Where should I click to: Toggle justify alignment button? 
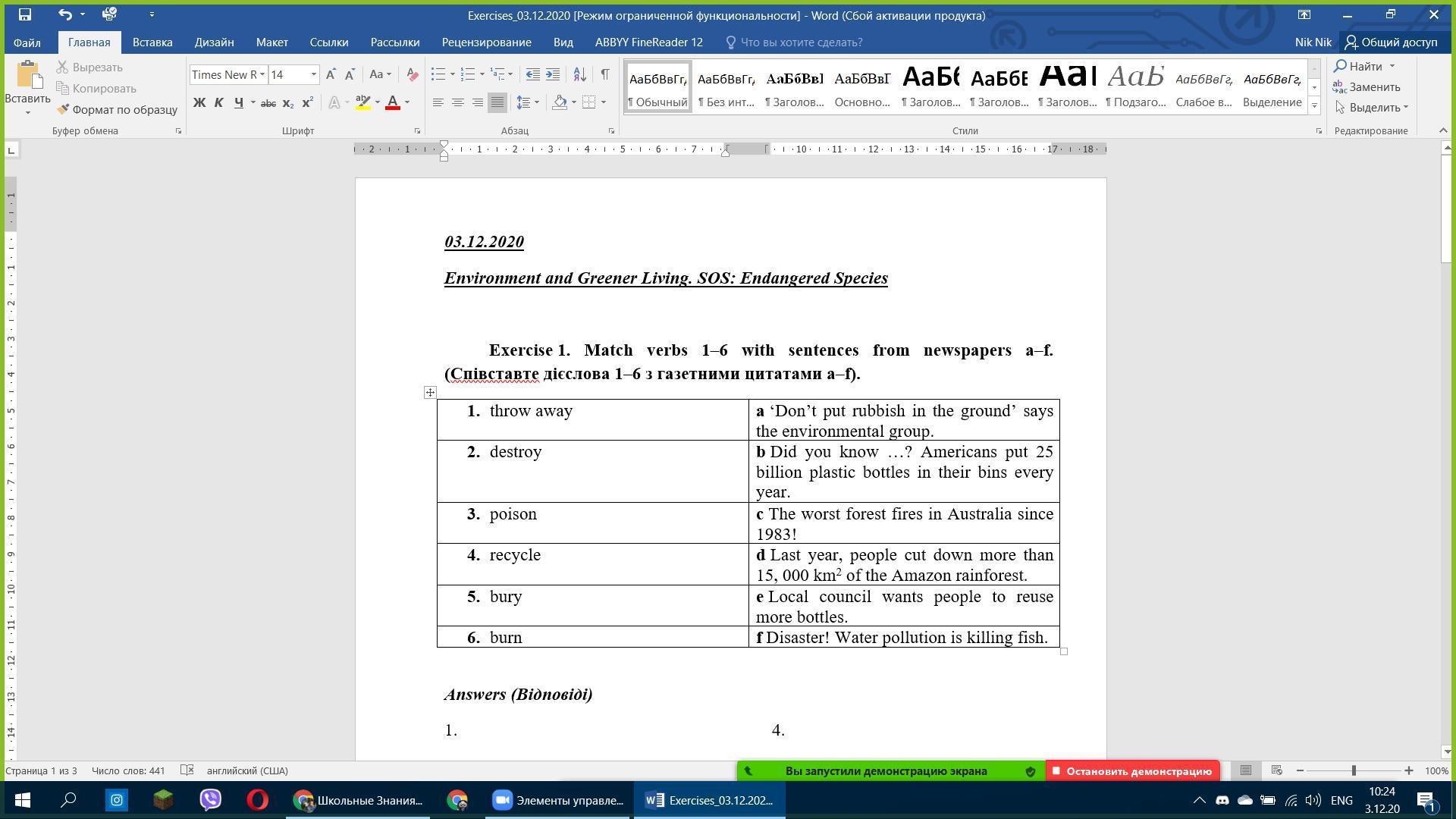click(497, 102)
